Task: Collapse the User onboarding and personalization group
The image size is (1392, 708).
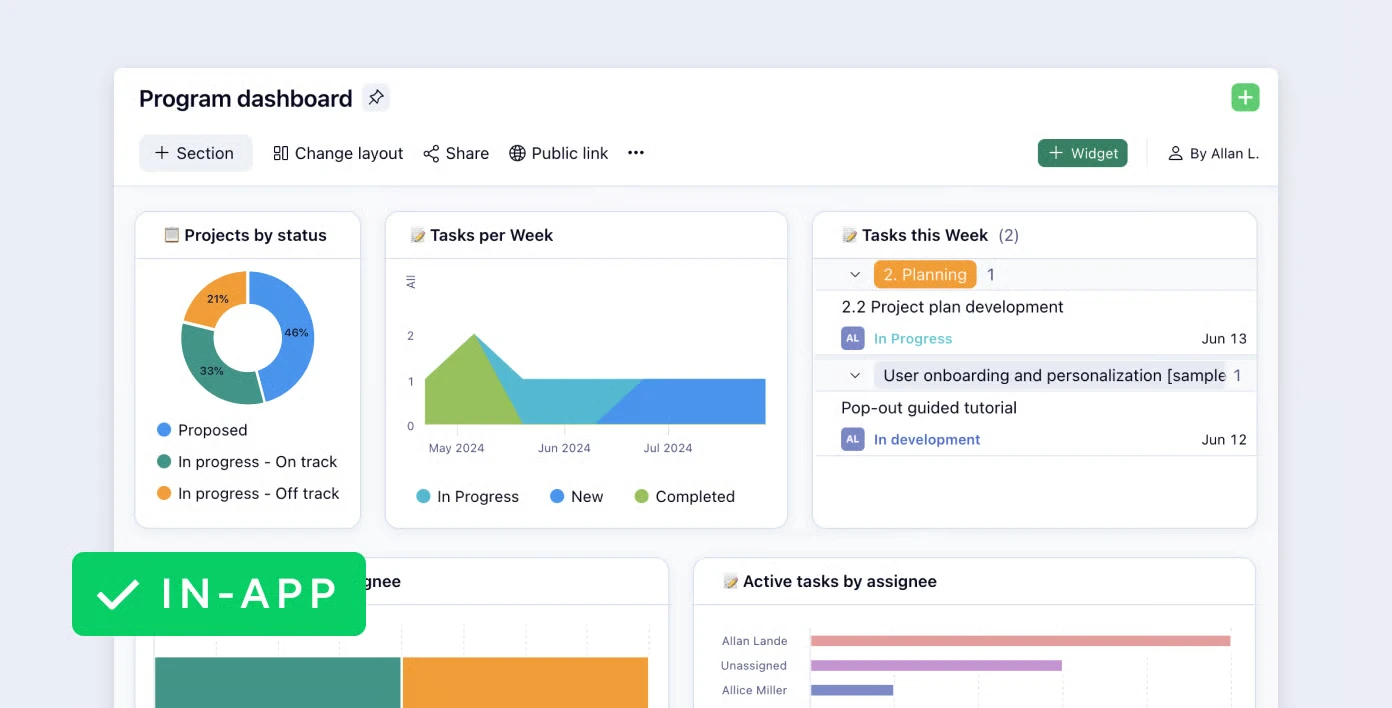Action: (855, 375)
